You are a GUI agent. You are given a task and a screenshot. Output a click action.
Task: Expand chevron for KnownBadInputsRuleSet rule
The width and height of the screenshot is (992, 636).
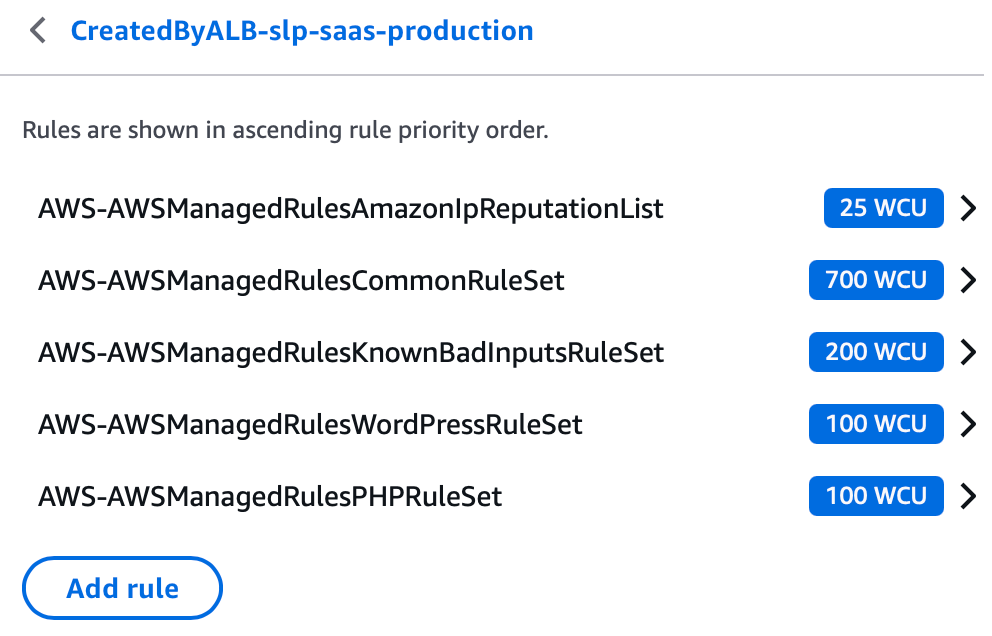coord(967,352)
